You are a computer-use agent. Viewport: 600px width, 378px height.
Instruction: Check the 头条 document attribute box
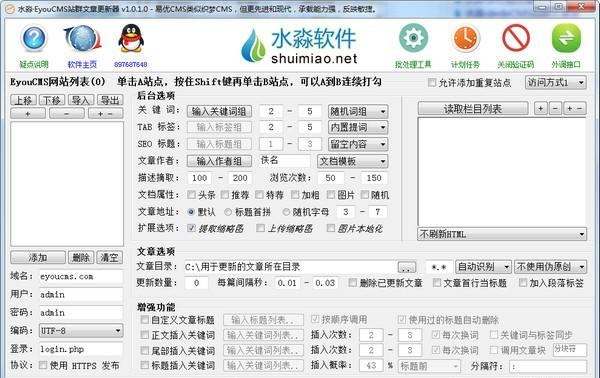point(191,195)
